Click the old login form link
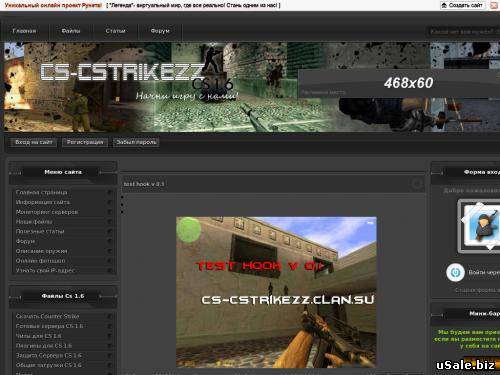 coord(477,290)
